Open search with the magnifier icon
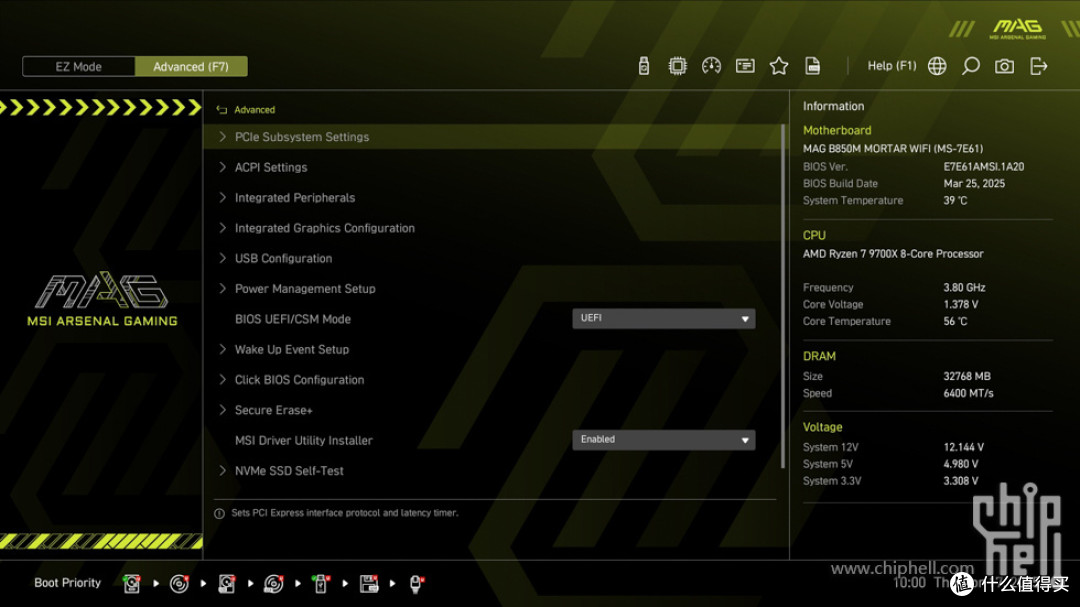This screenshot has width=1080, height=607. (970, 66)
